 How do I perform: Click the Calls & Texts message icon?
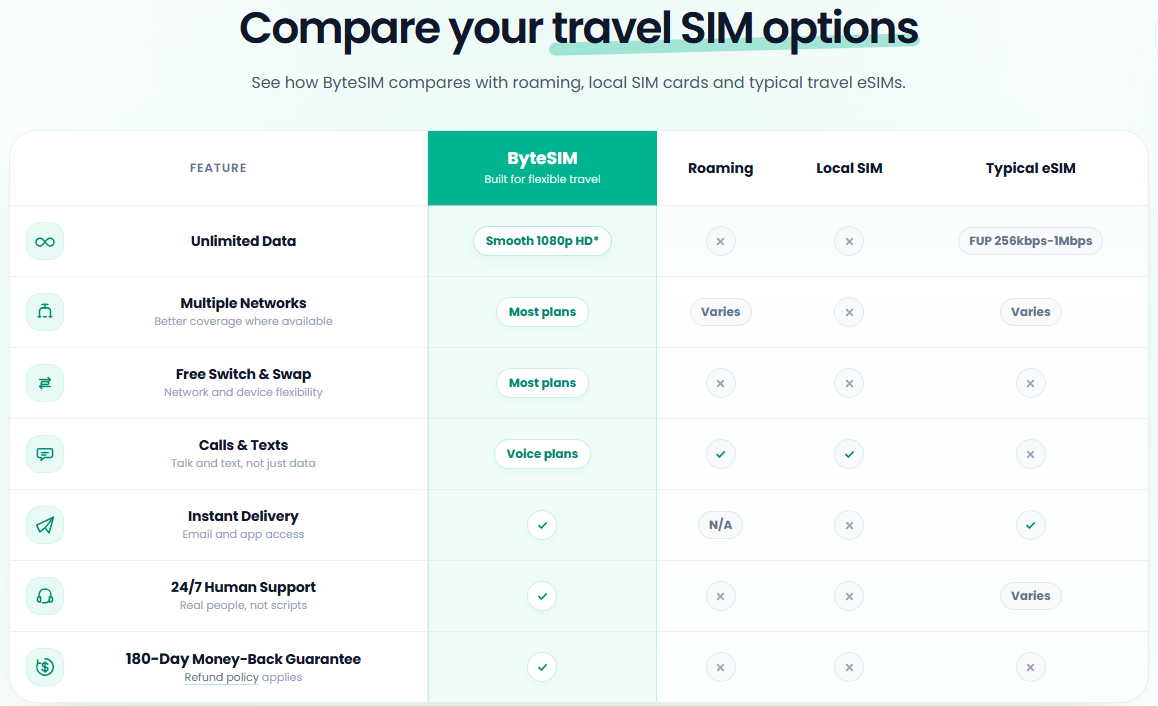point(45,453)
